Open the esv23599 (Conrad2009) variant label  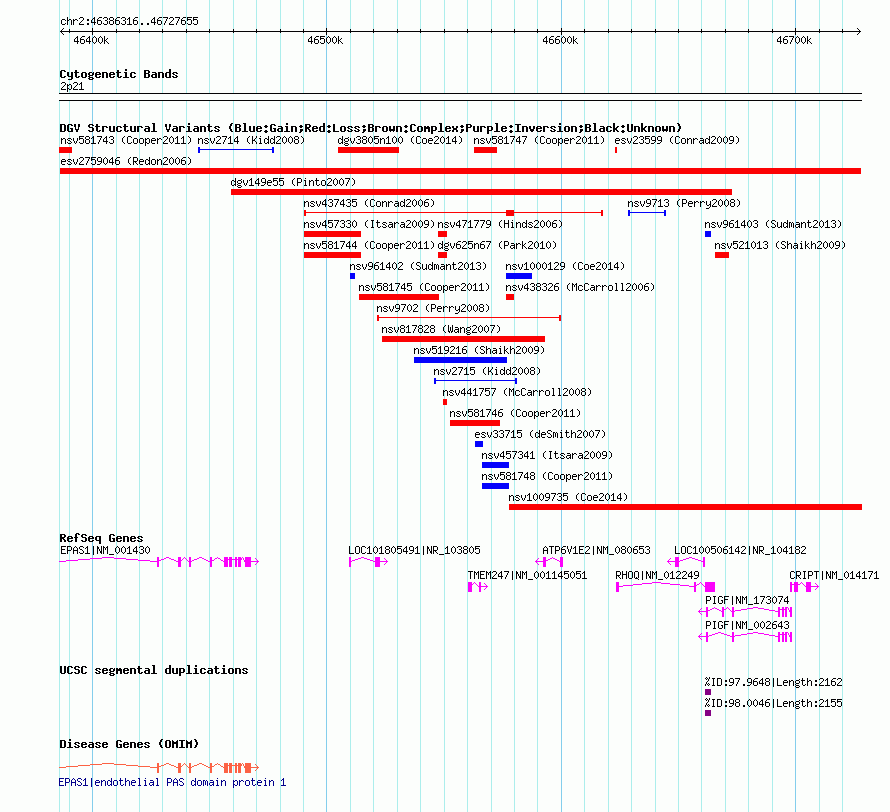[677, 140]
